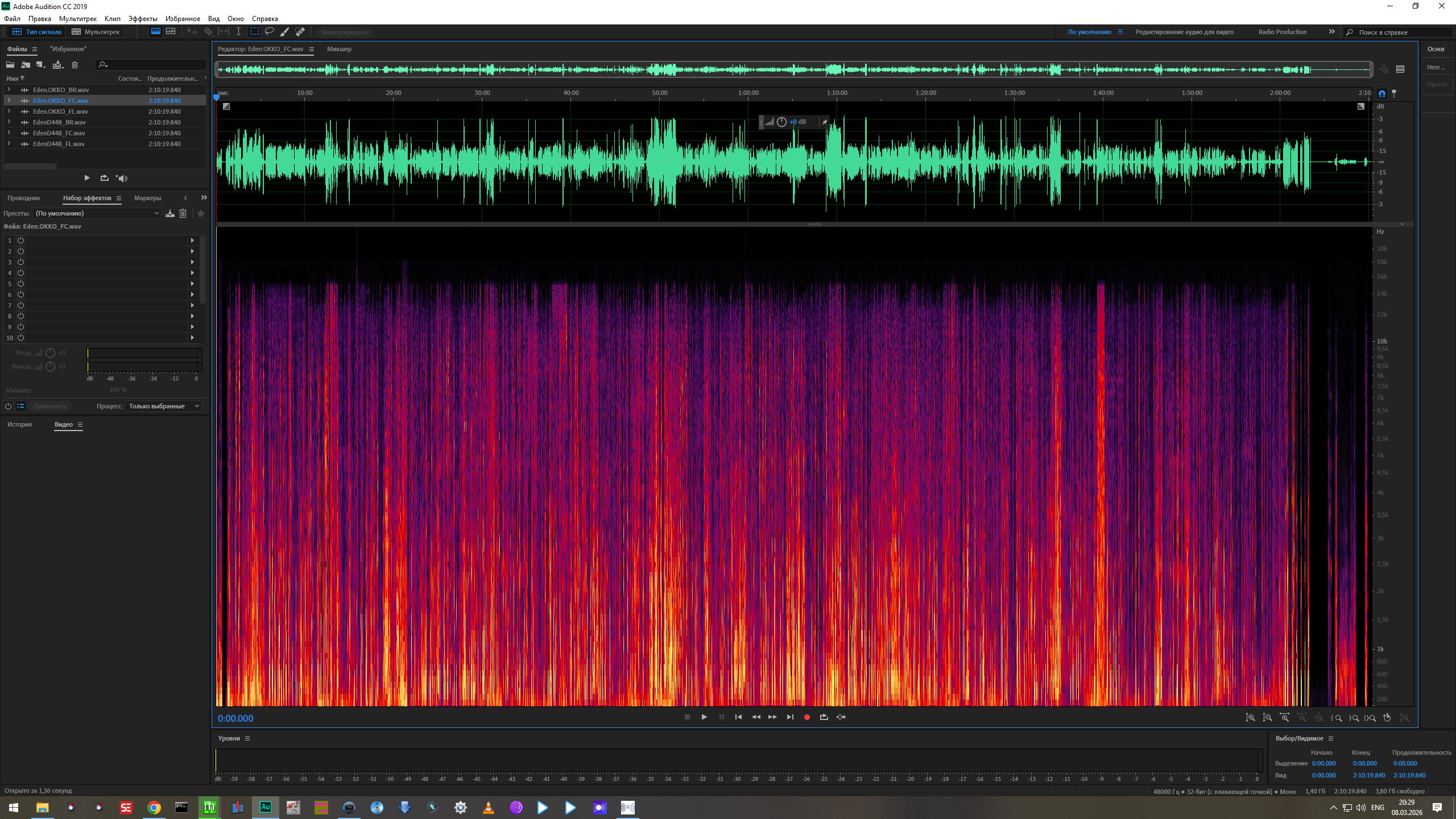Switch to Мультитрек view
1456x819 pixels.
point(96,32)
